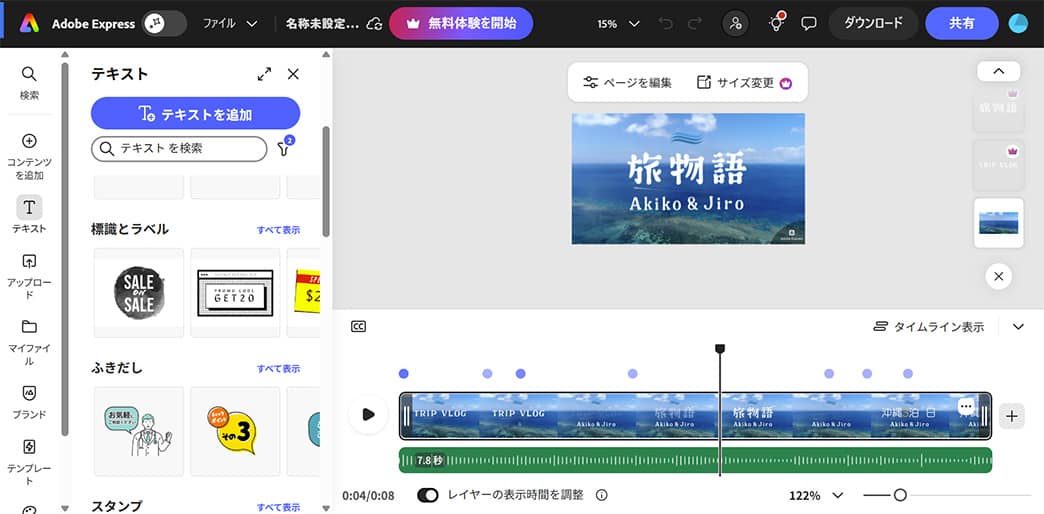Open the 15% zoom level dropdown
The image size is (1044, 514).
618,24
